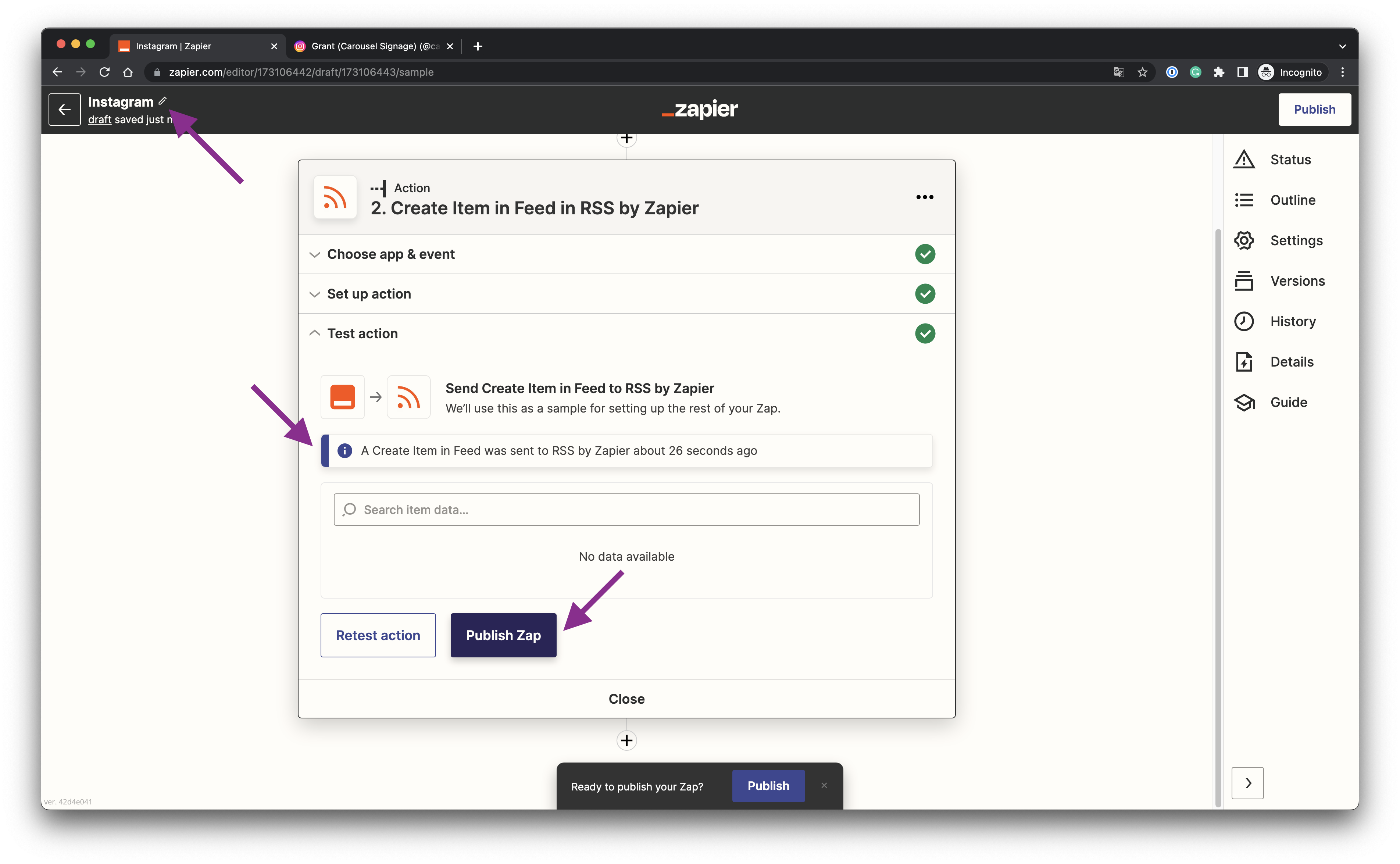Click the Publish Zap button
Screen dimensions: 1400x864
pos(503,635)
